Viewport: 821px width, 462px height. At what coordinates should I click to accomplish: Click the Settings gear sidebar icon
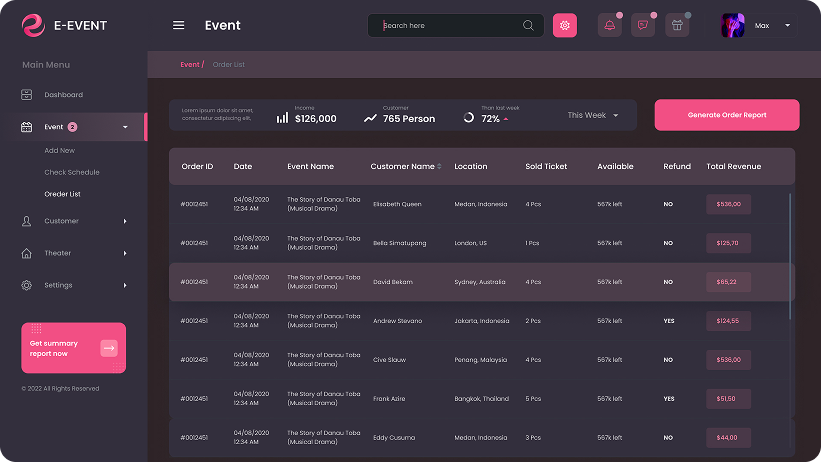coord(26,285)
